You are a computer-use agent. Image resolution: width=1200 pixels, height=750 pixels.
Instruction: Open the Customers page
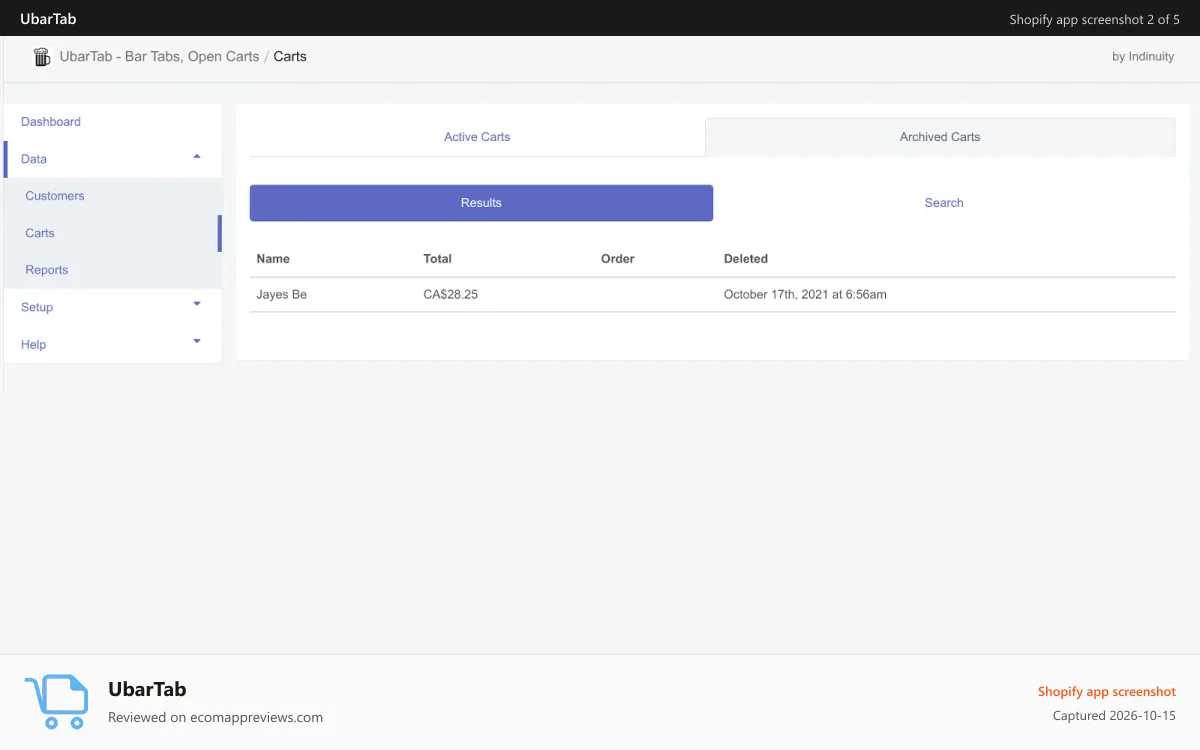55,196
